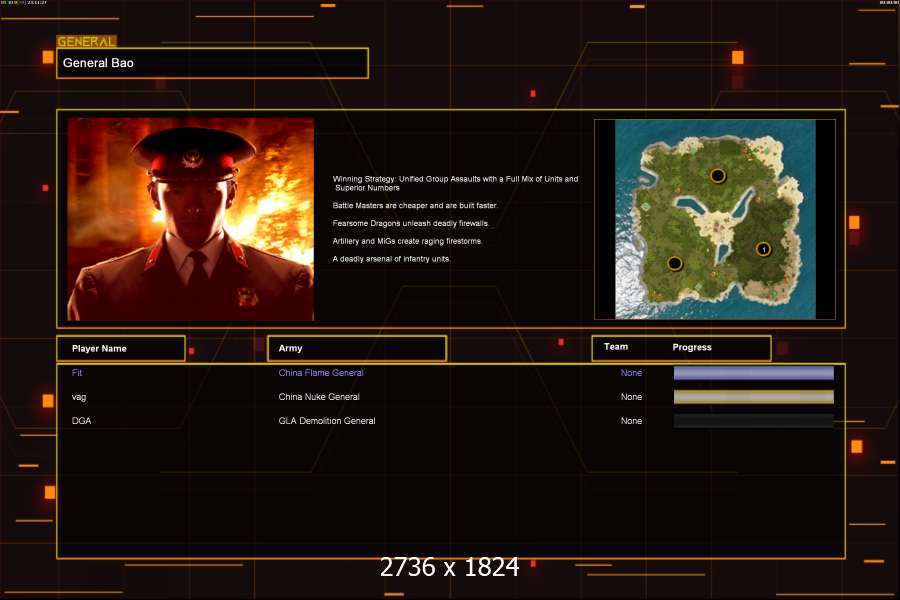Click the Progress column label

(692, 347)
